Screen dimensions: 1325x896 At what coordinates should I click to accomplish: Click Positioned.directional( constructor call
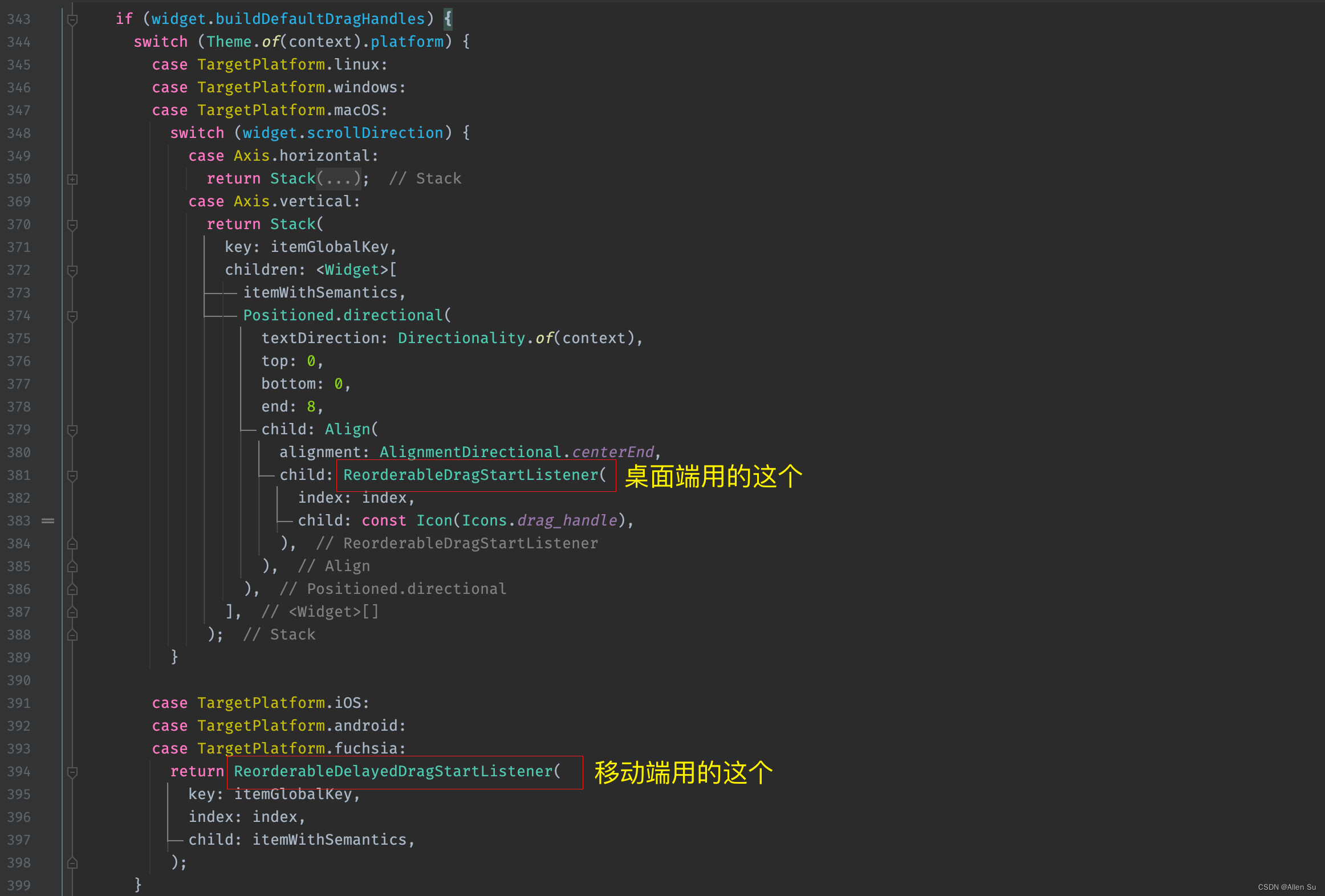(347, 316)
